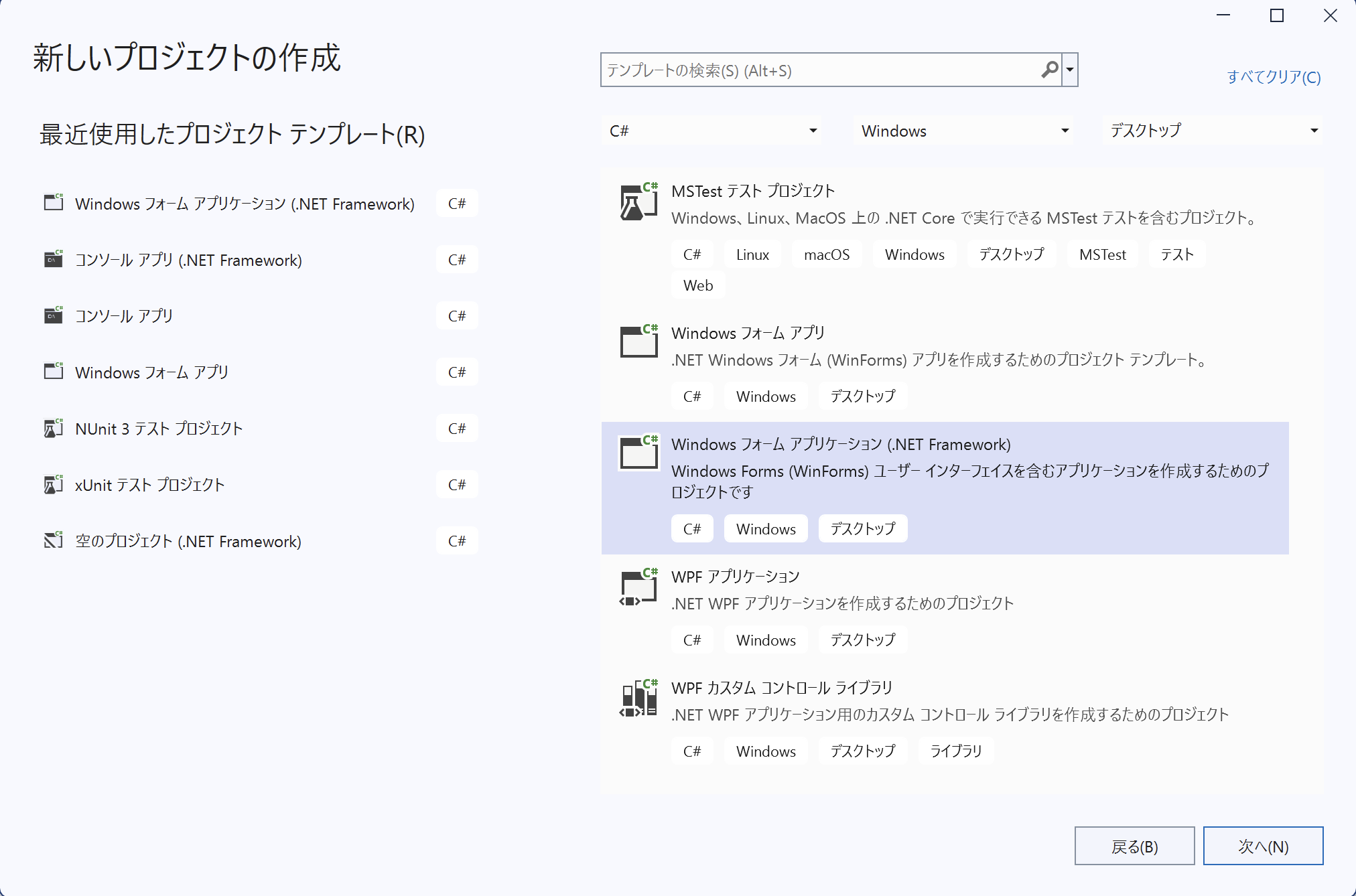The height and width of the screenshot is (896, 1356).
Task: Click C# badge beside recent xUnit テスト プロジェクト
Action: 457,485
